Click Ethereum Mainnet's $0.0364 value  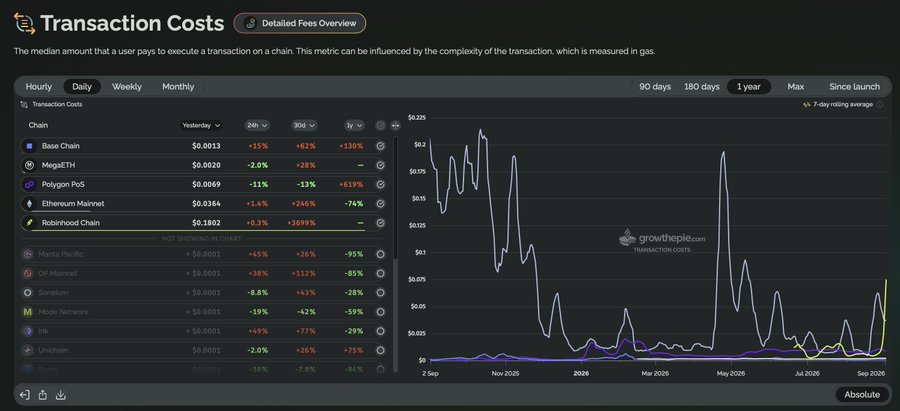coord(206,204)
